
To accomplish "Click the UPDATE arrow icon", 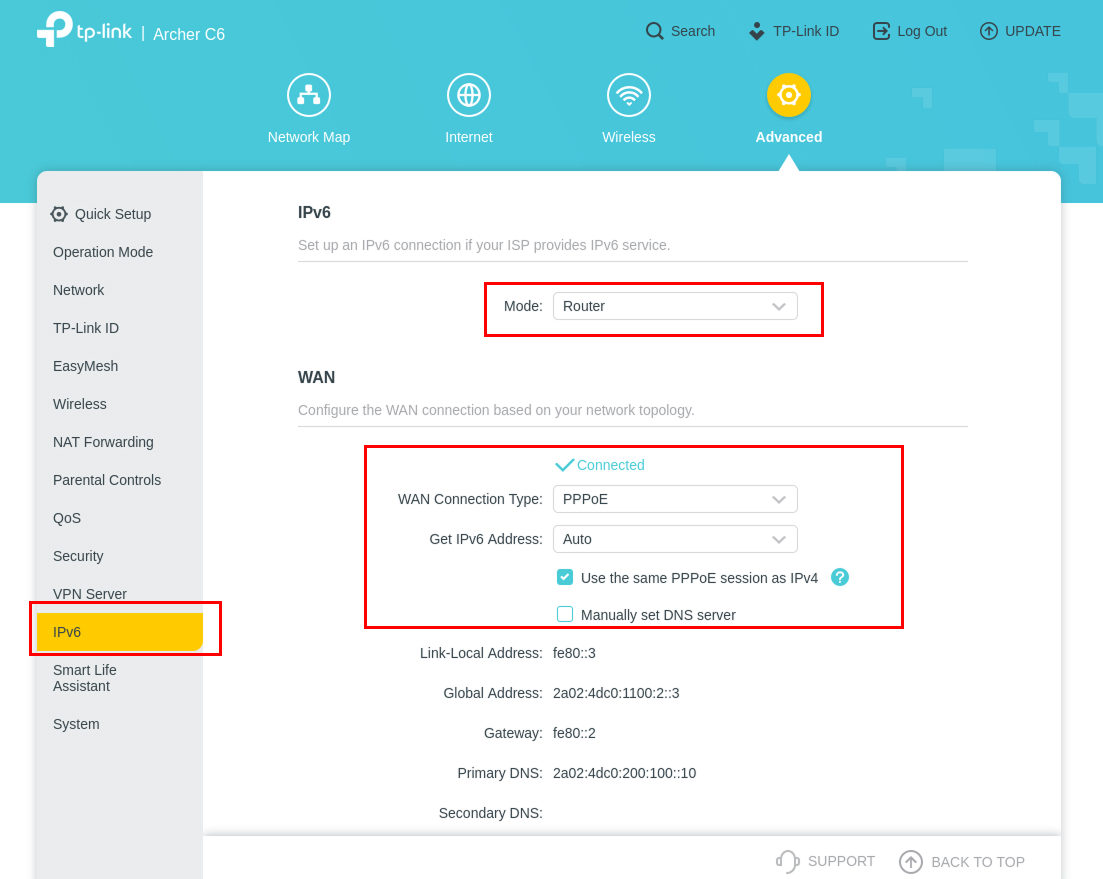I will point(989,31).
